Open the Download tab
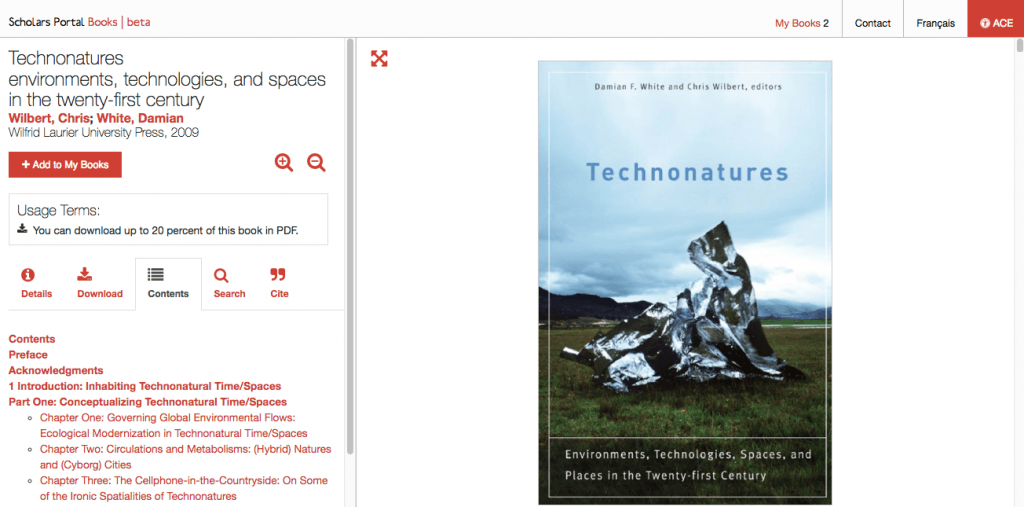 (x=100, y=284)
